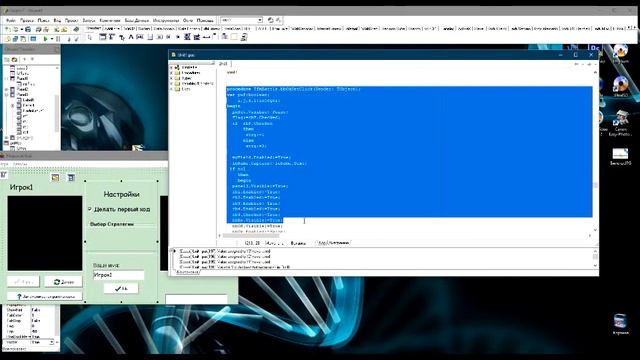Click the source editor horizontal scrollbar
640x360 pixels.
(x=404, y=236)
